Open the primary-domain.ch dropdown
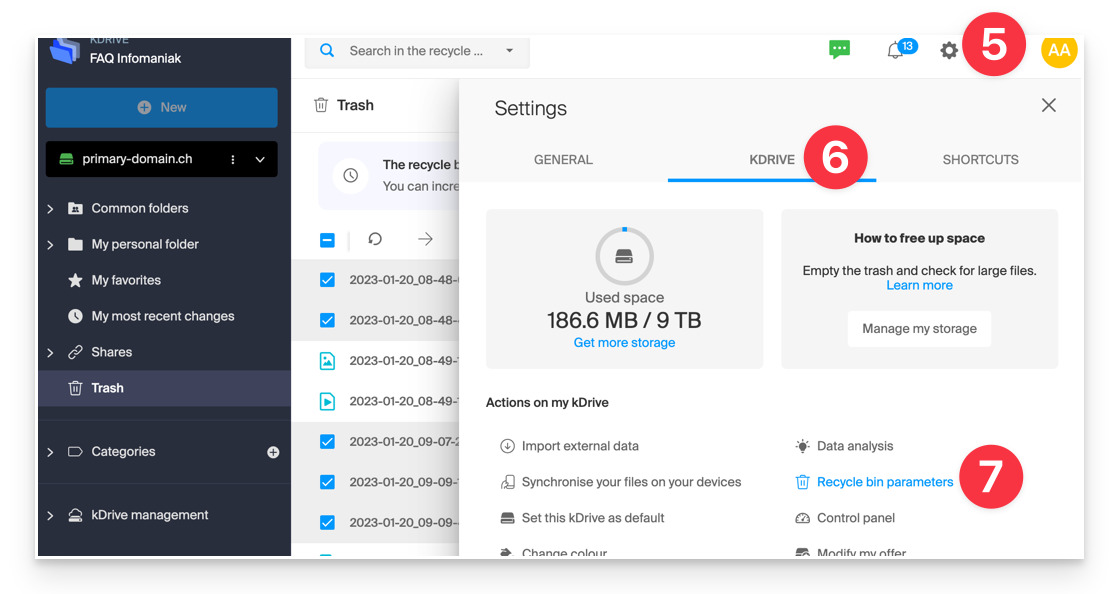Screen dimensions: 1119x594 (x=259, y=159)
